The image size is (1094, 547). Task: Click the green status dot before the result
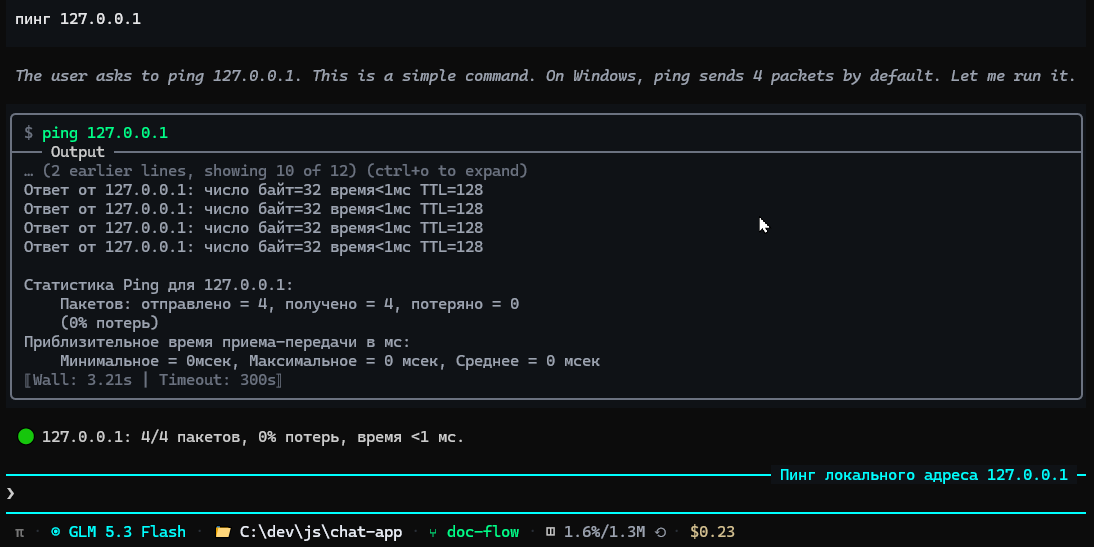click(26, 437)
